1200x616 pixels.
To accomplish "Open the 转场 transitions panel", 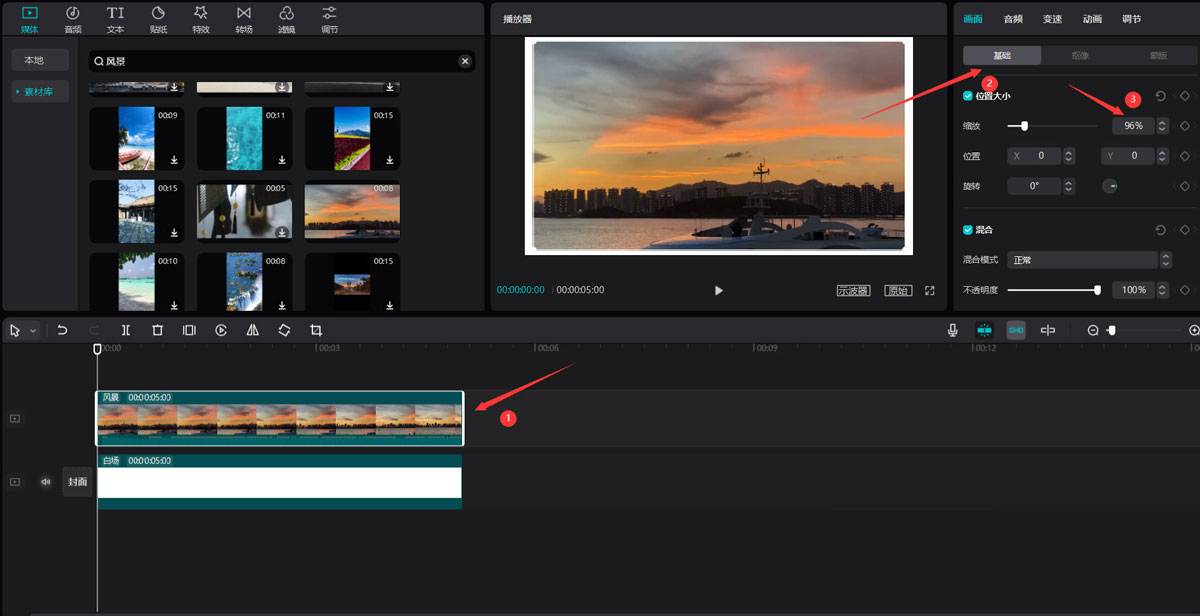I will (x=244, y=18).
